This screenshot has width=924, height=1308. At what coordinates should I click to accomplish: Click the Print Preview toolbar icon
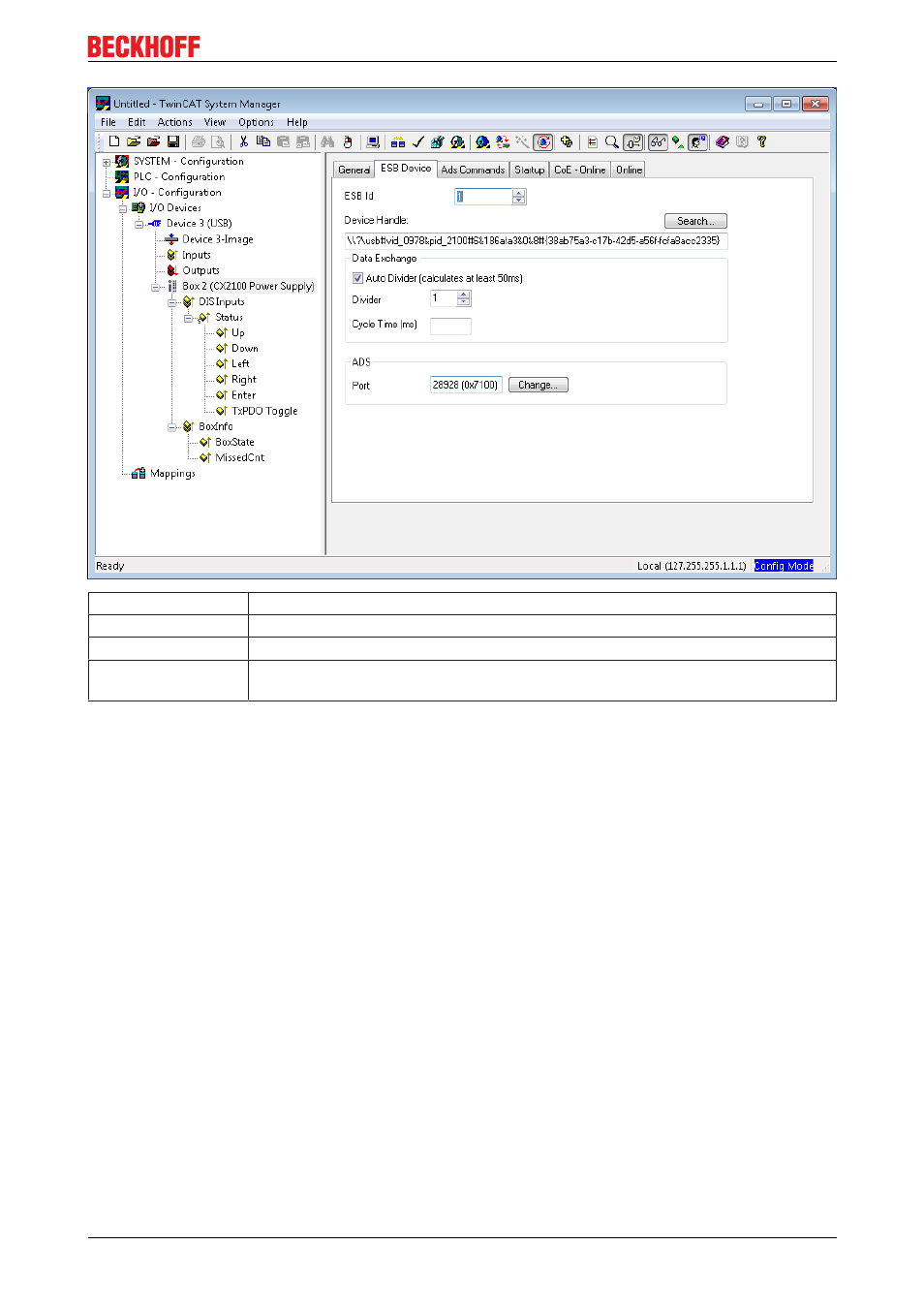[x=219, y=142]
